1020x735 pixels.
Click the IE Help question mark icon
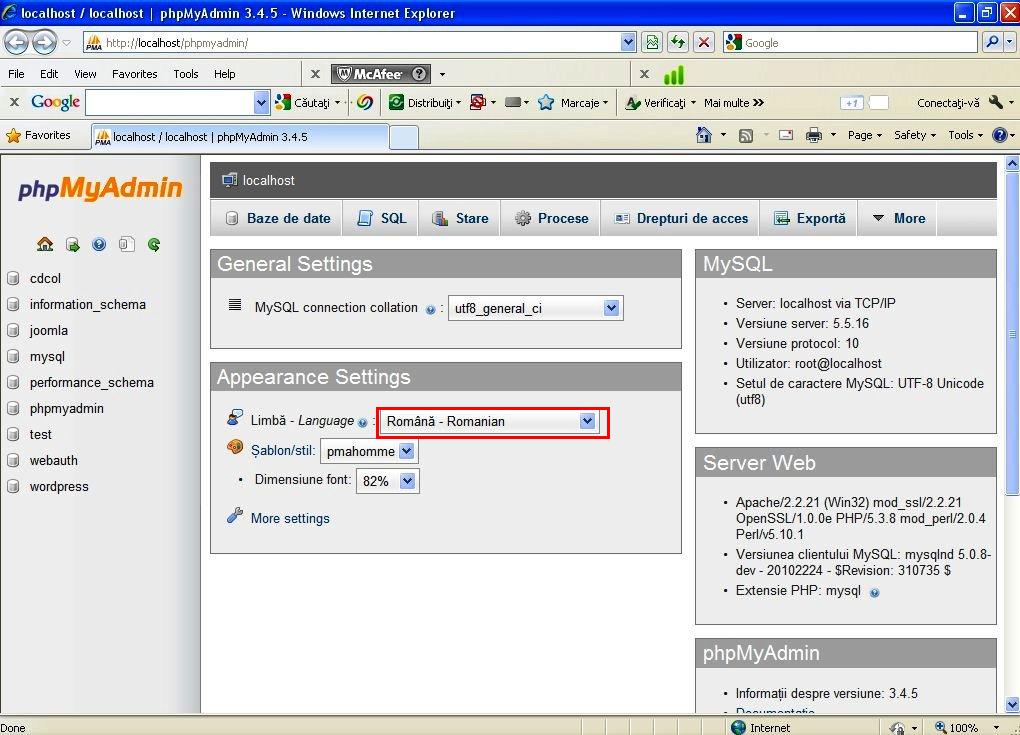[x=1000, y=135]
